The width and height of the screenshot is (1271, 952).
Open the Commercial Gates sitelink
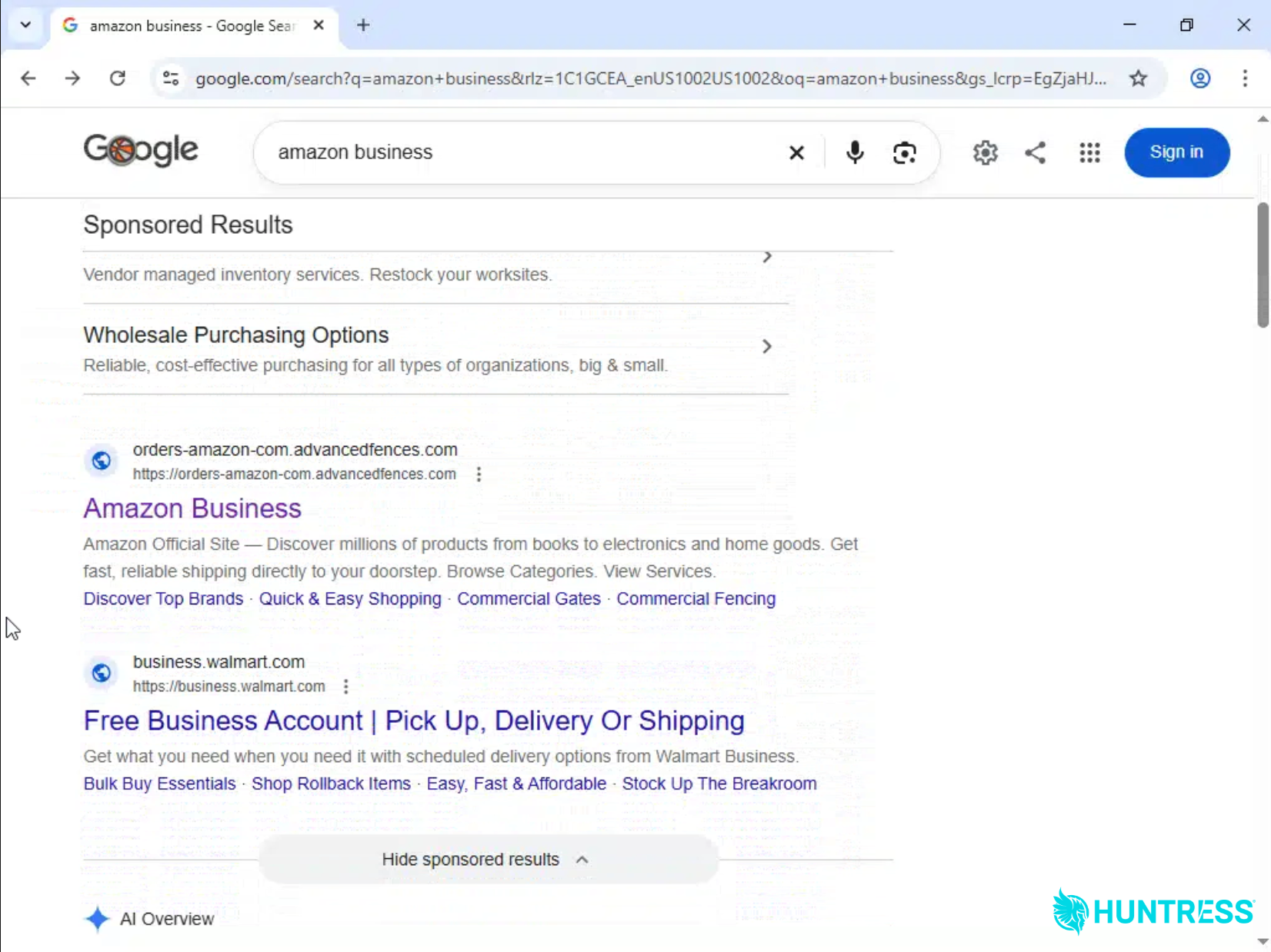[x=529, y=599]
